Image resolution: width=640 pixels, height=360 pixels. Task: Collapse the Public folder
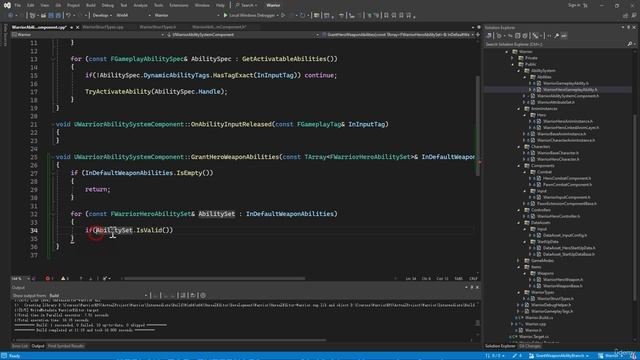[x=513, y=64]
